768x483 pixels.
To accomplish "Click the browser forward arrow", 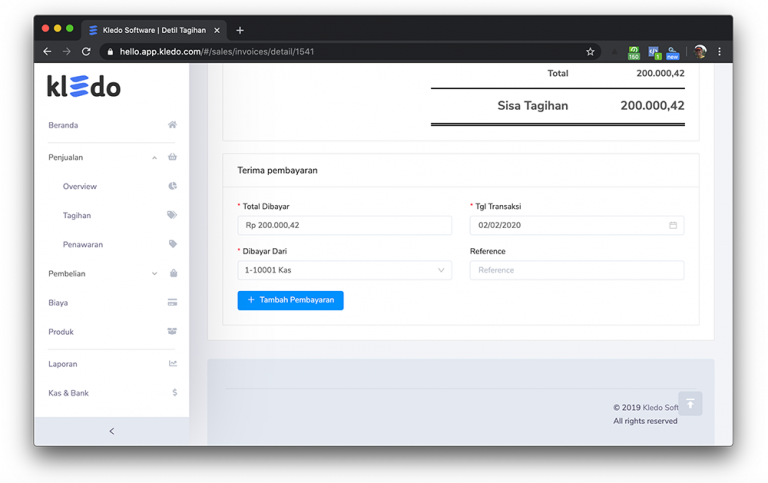I will click(67, 51).
